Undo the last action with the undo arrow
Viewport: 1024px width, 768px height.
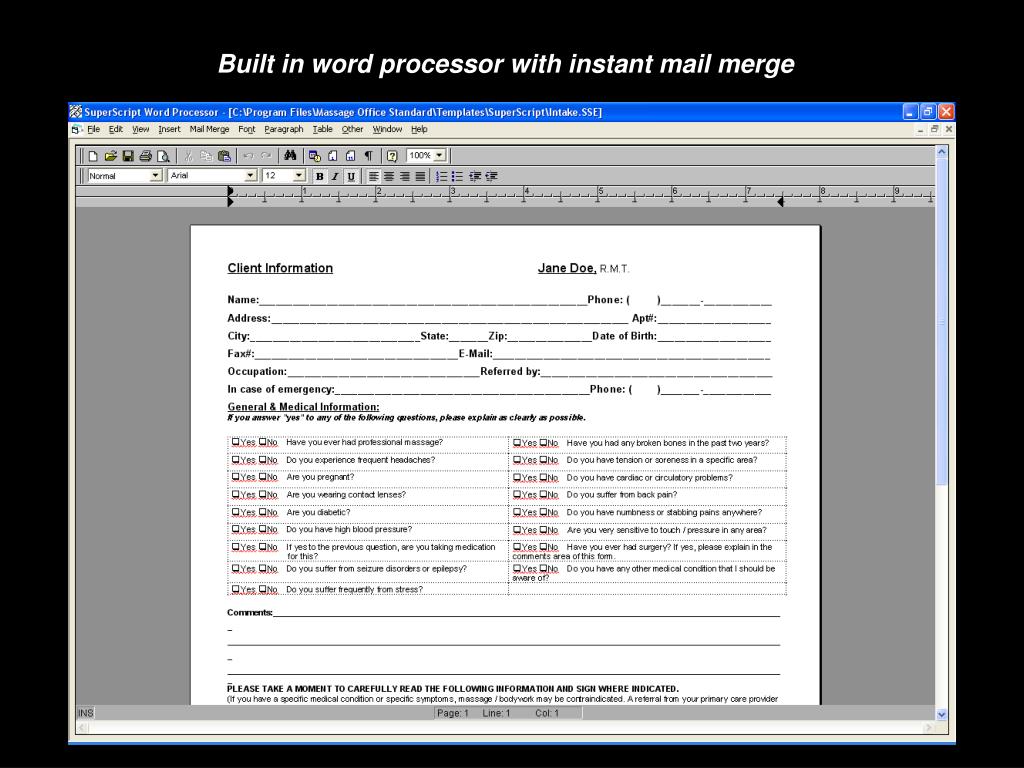(x=248, y=156)
